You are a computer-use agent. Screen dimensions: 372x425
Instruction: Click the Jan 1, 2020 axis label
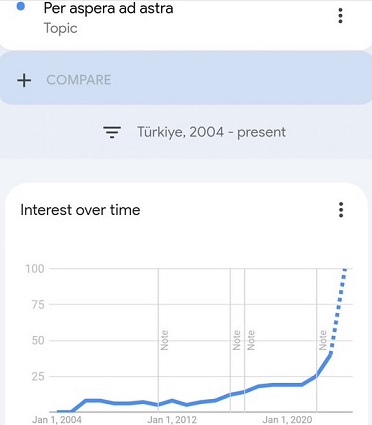[x=287, y=420]
